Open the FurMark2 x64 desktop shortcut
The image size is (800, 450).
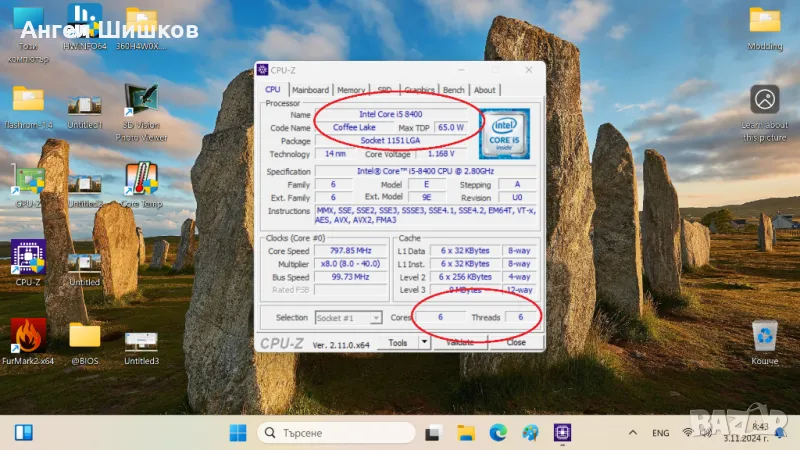pyautogui.click(x=27, y=337)
